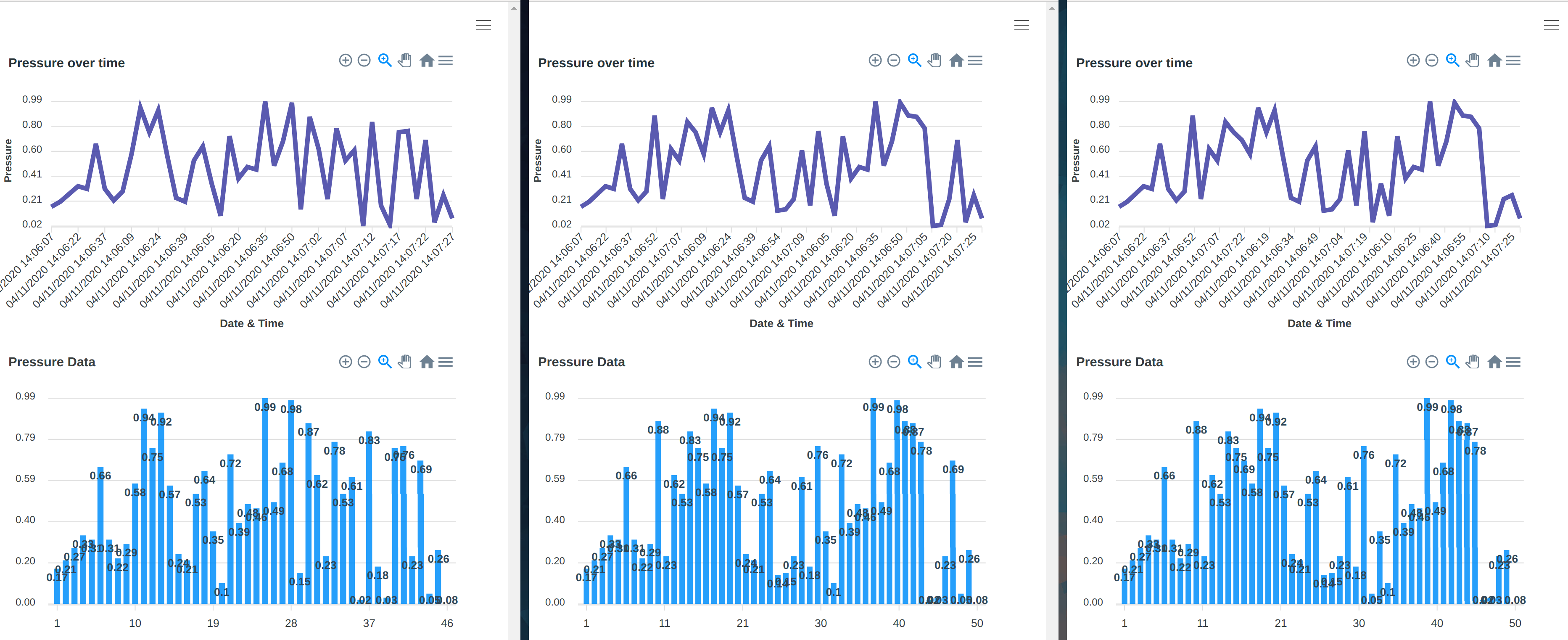Select magnifier zoom tool, middle Pressure Data chart

point(914,362)
